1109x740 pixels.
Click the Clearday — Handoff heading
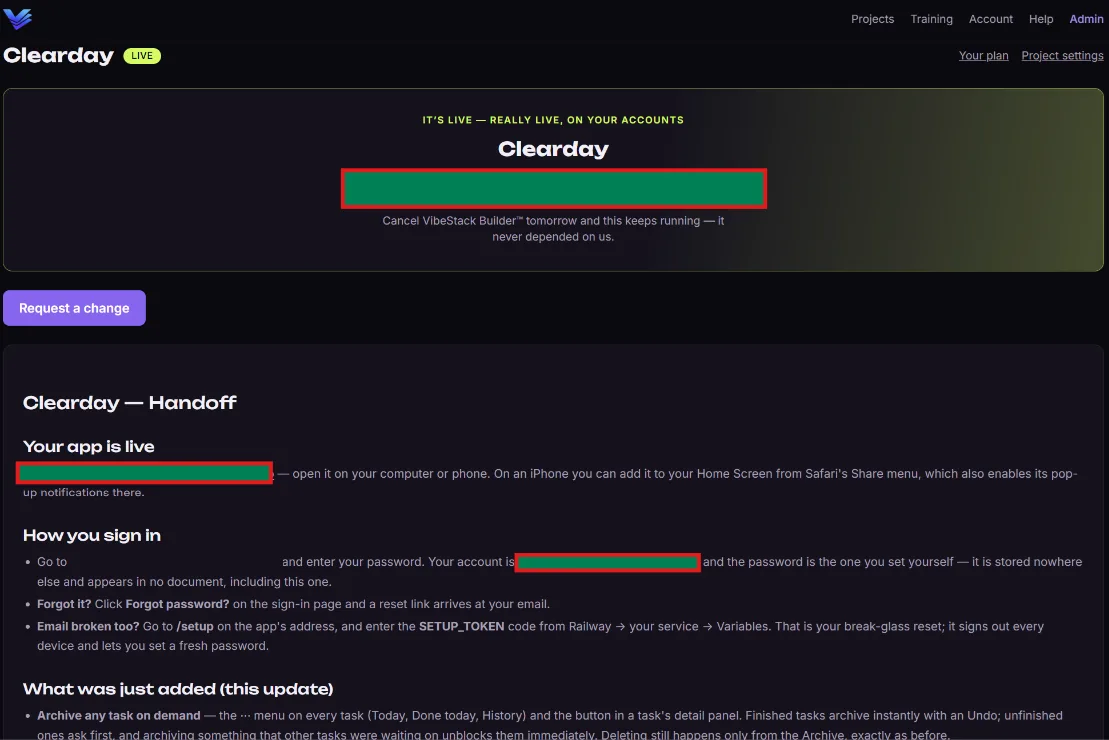pos(129,403)
